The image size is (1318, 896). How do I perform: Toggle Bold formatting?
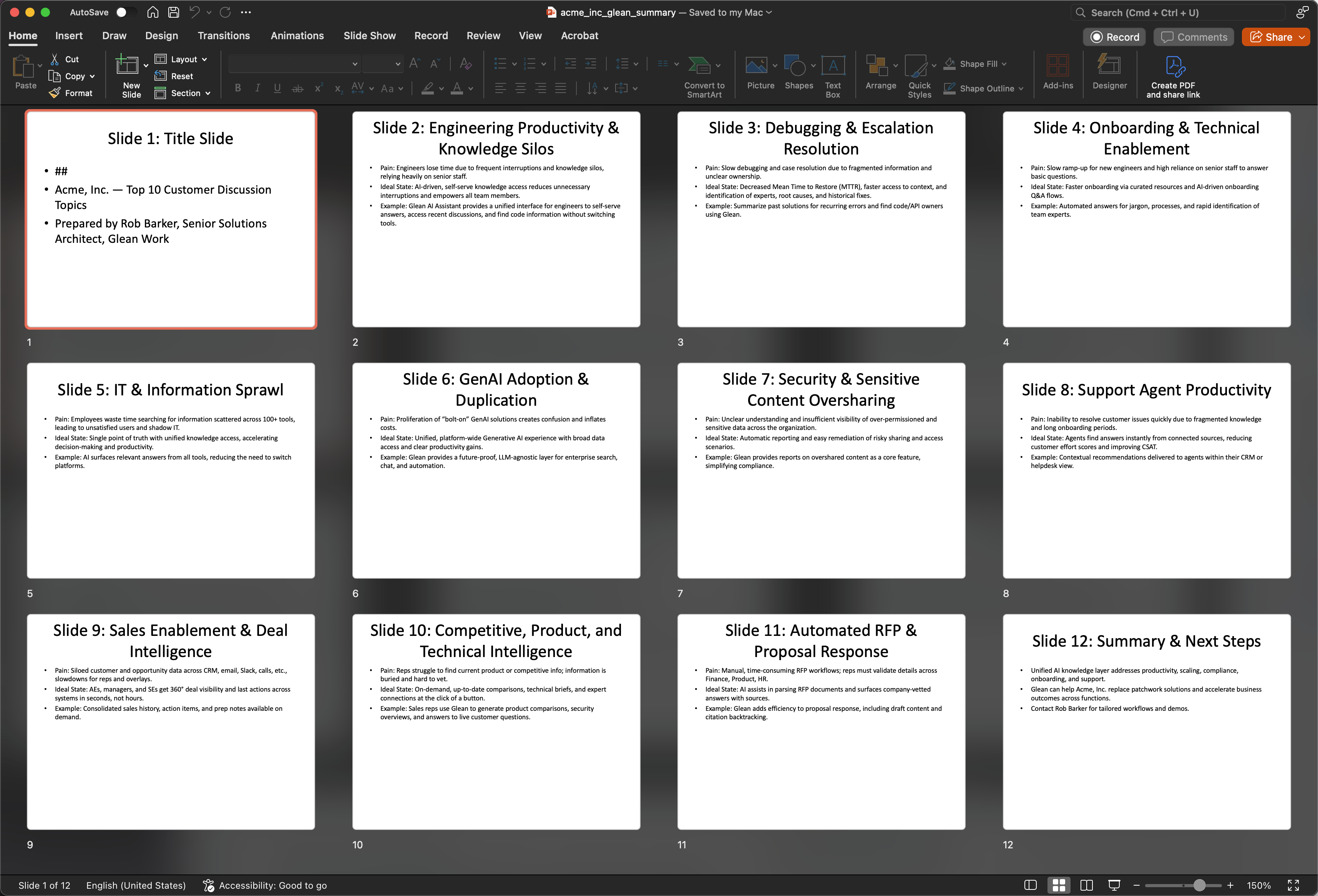tap(237, 88)
